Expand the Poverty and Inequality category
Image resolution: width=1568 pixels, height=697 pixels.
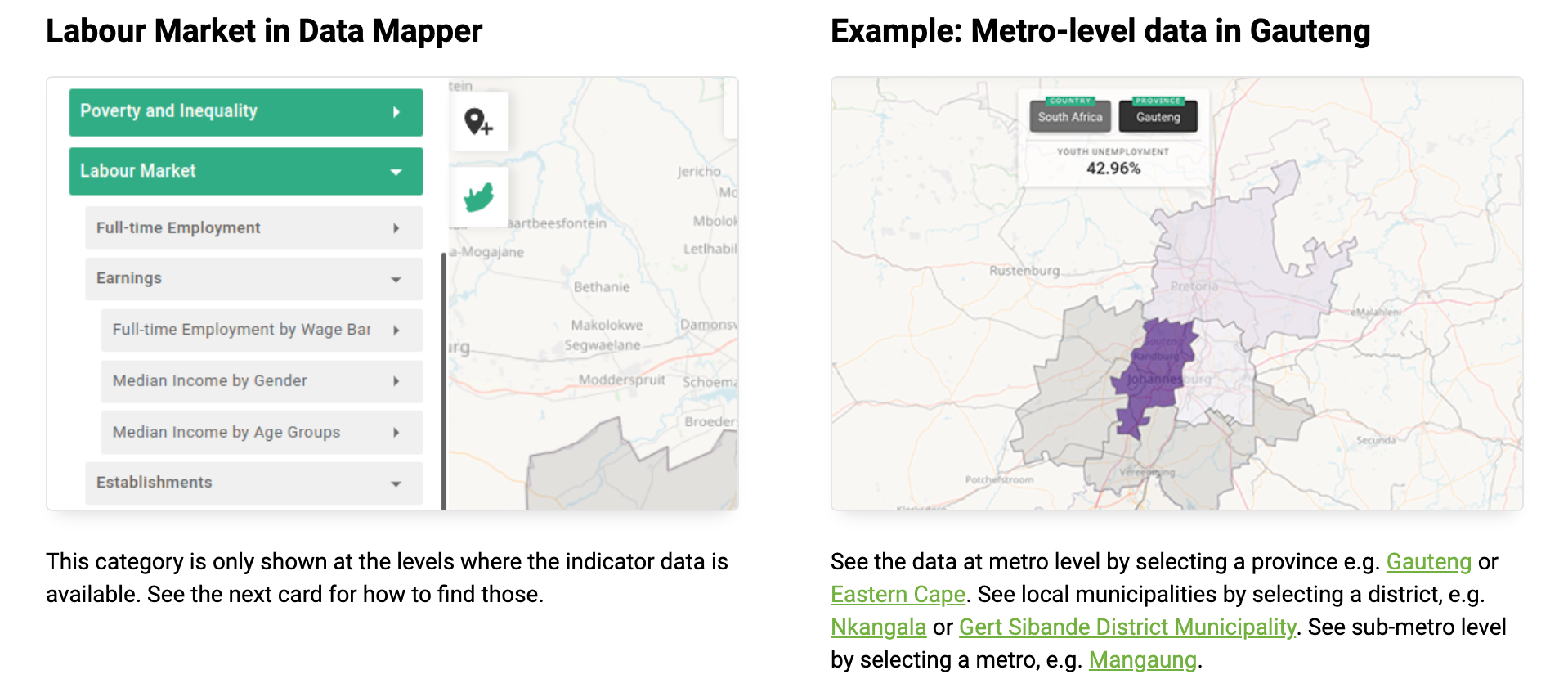point(245,112)
